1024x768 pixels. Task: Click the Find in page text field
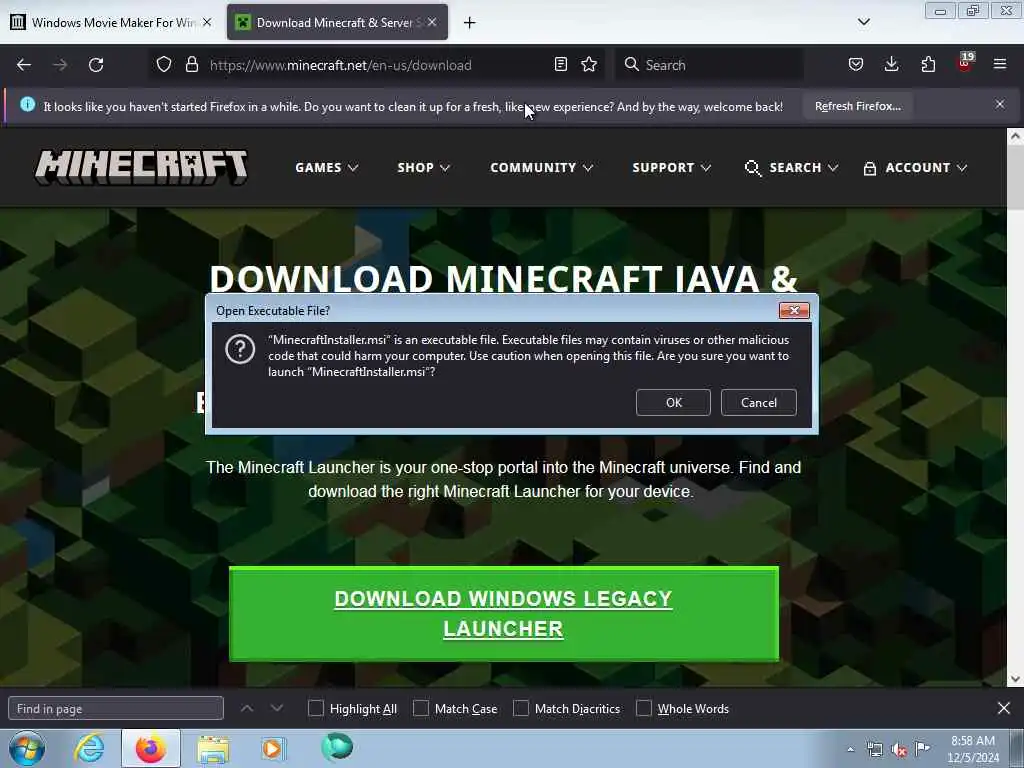coord(116,708)
